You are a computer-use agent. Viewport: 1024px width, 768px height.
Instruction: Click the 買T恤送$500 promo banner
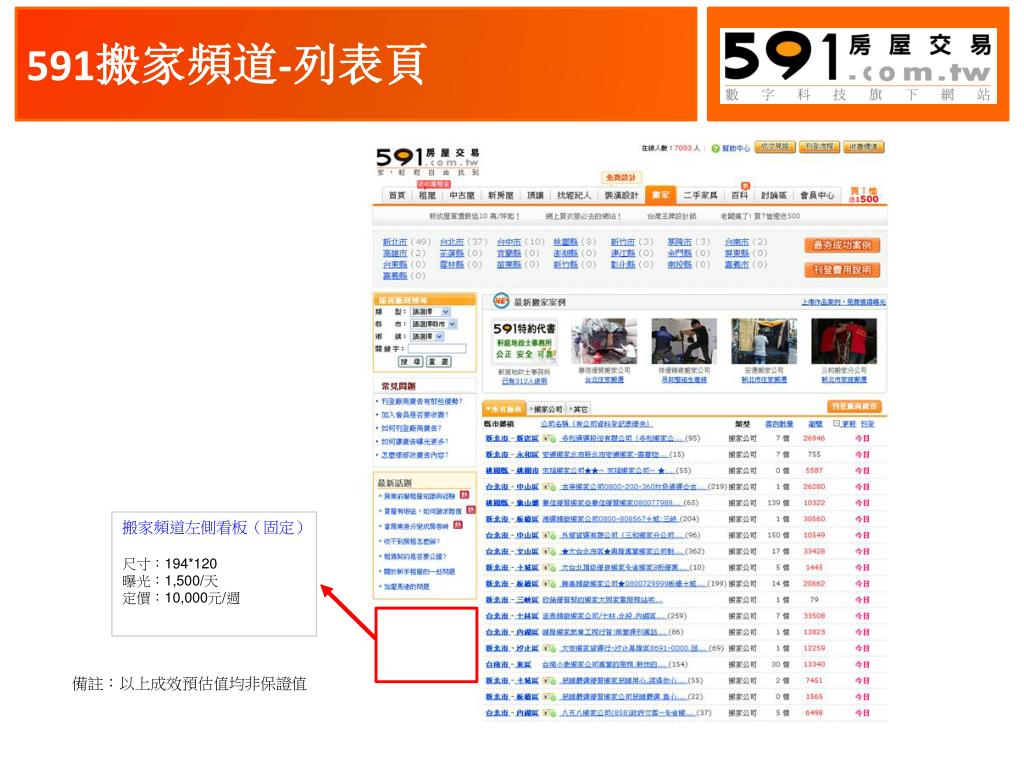[863, 195]
